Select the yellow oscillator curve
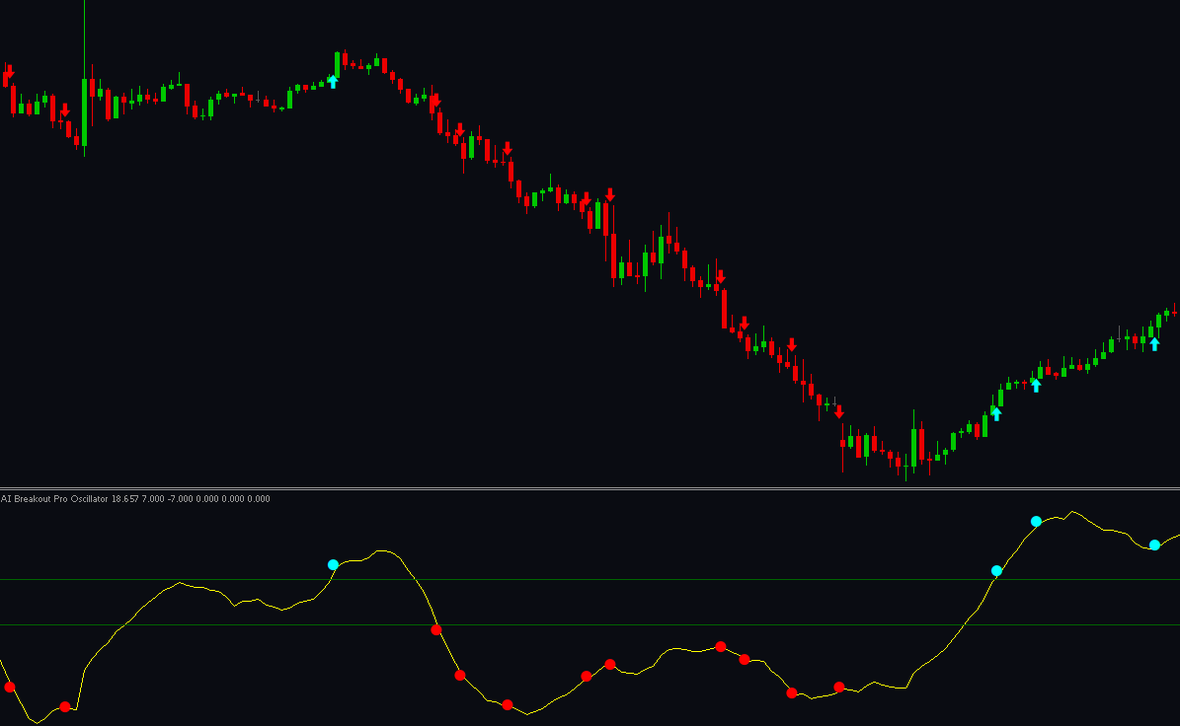This screenshot has height=726, width=1180. coord(590,617)
